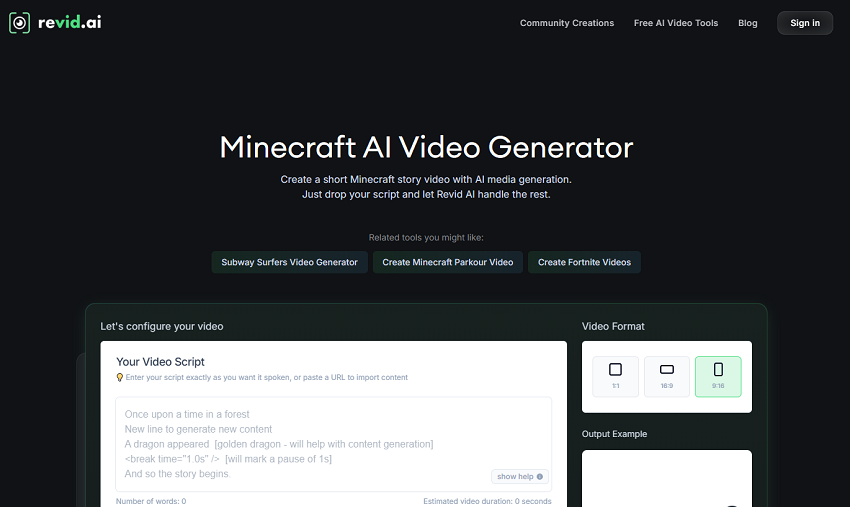
Task: Click the 'Number of words: 0' text
Action: [x=151, y=501]
